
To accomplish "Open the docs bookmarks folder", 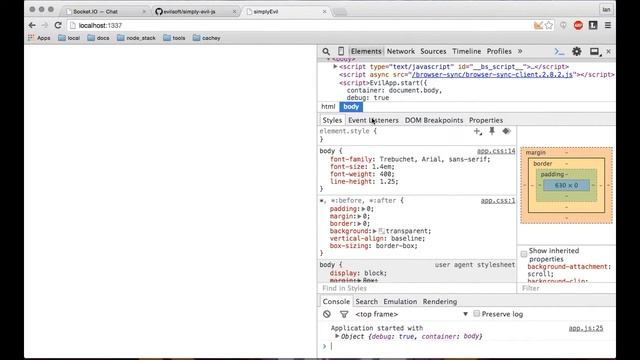I will click(x=98, y=38).
